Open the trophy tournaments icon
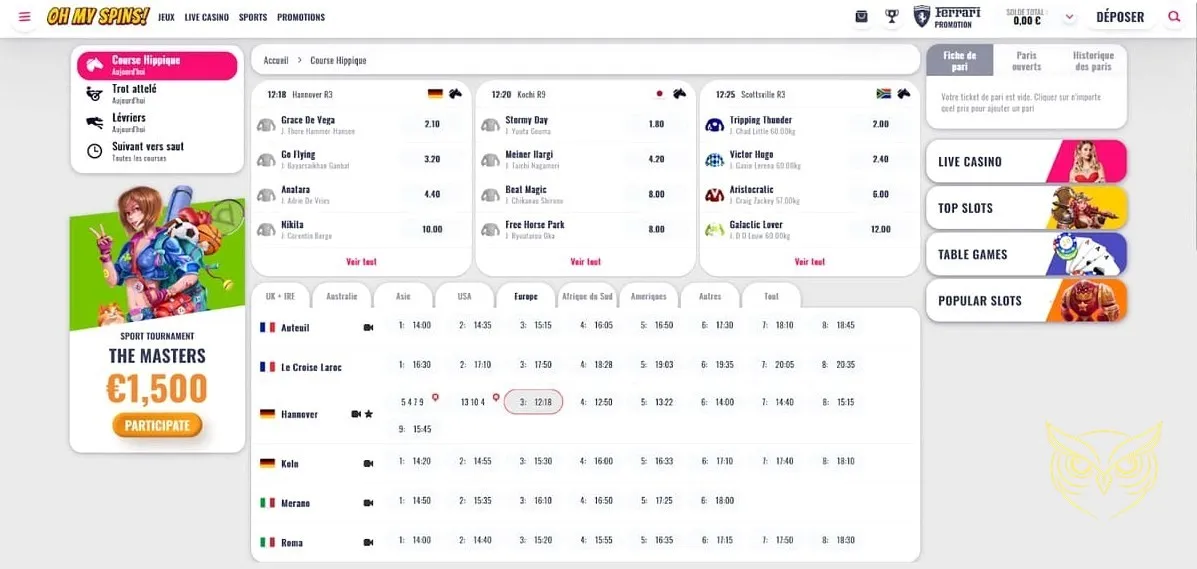 click(x=892, y=17)
